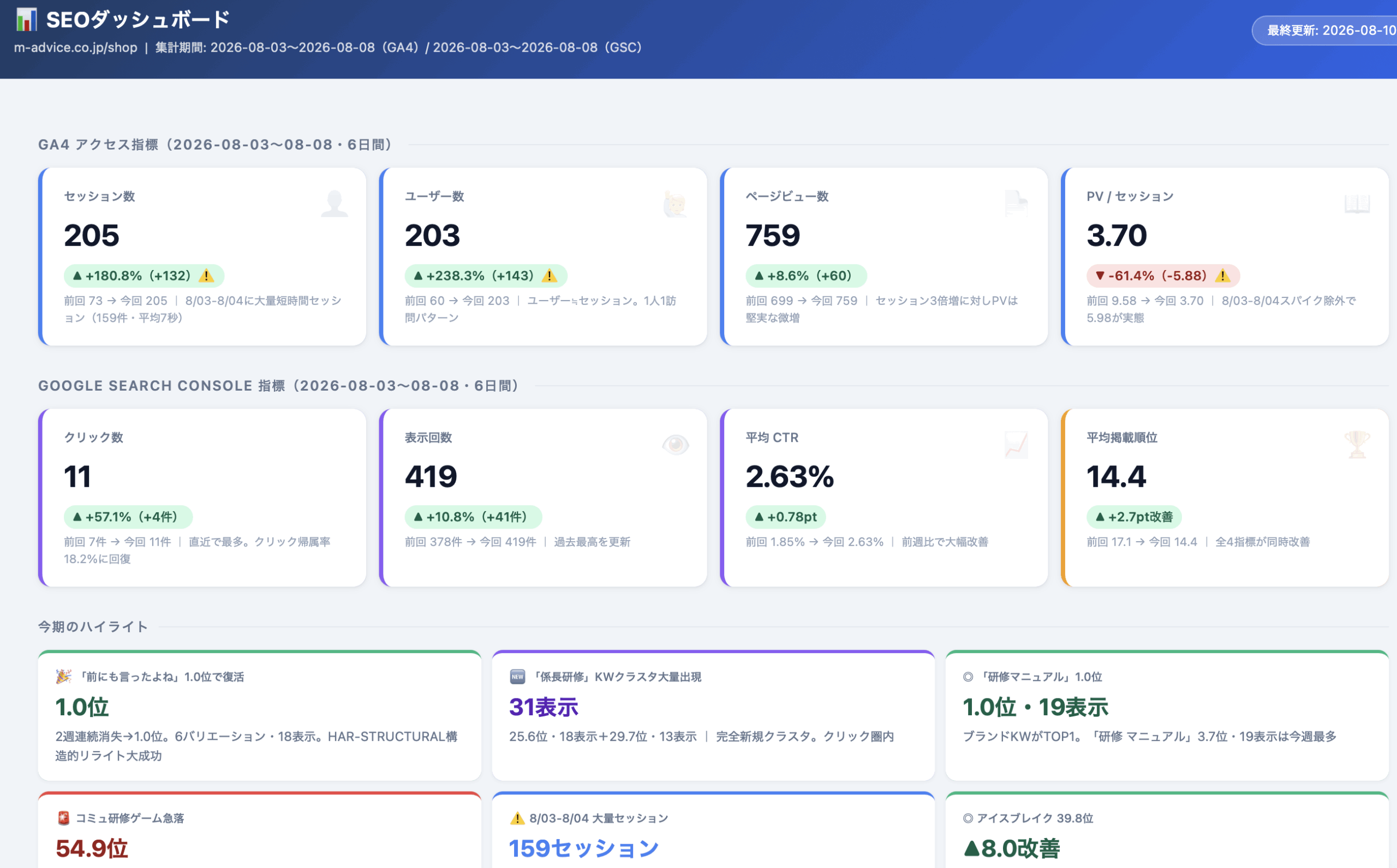
Task: Click the circle icon beside 研修マニュアル 1.0位
Action: tap(968, 677)
